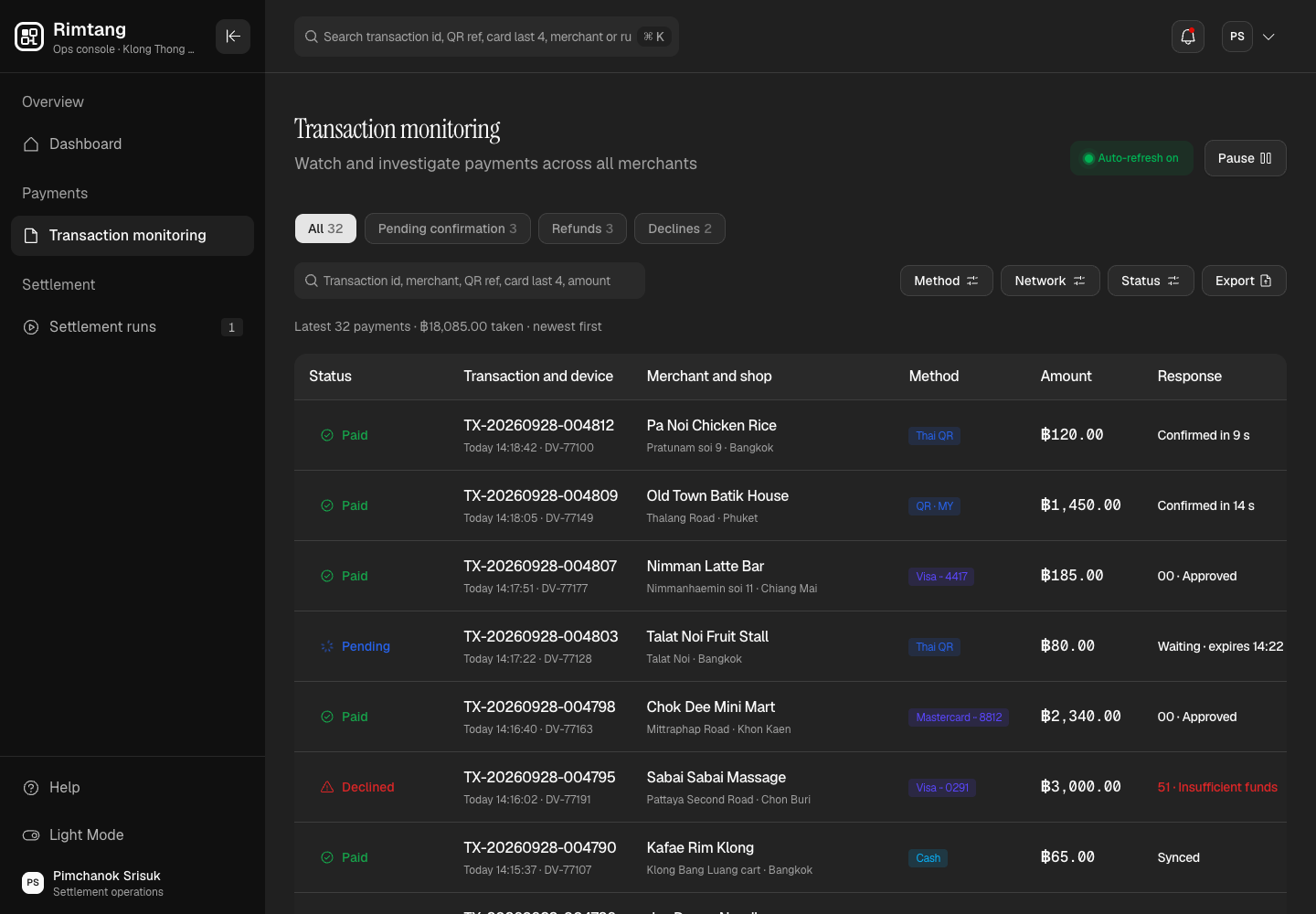Click the Response column header

click(1189, 377)
